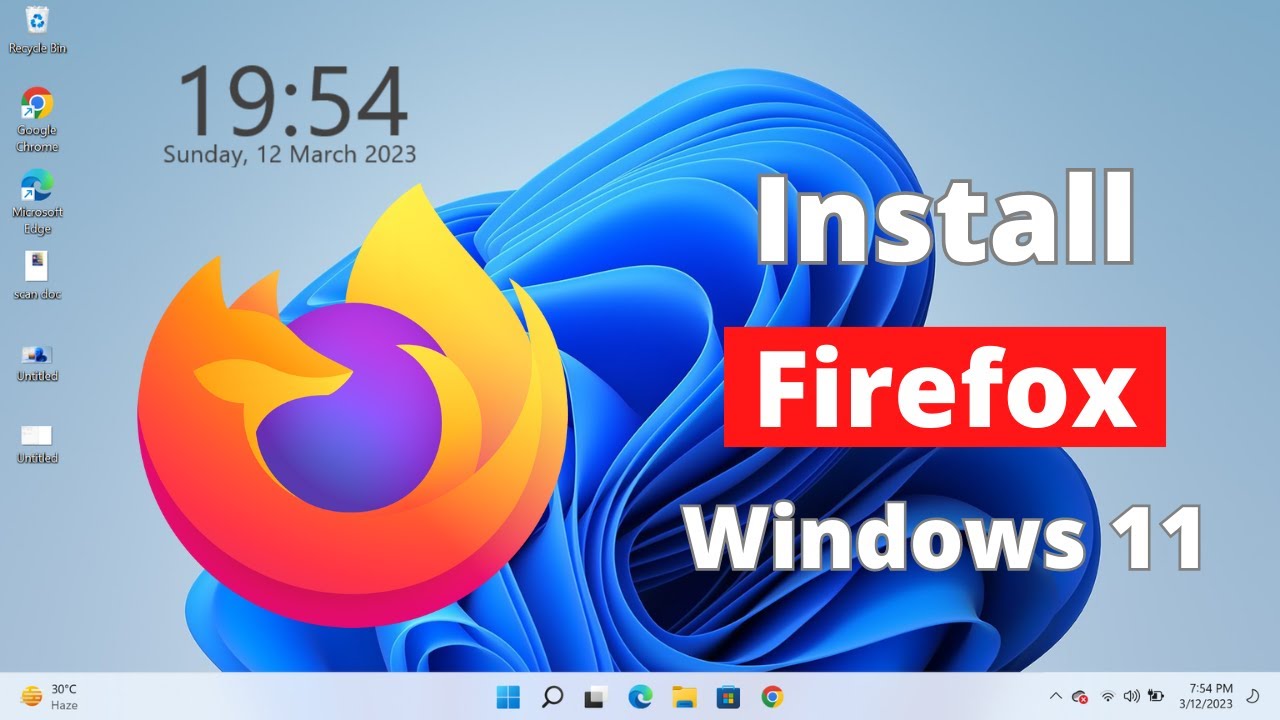Open File Explorer from the taskbar

[x=684, y=697]
